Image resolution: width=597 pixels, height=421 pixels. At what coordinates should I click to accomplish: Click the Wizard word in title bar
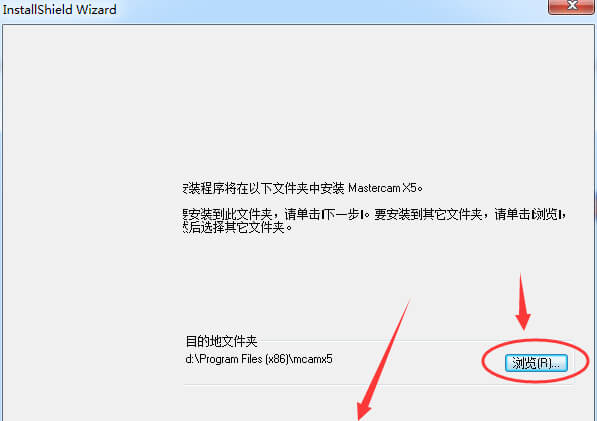pos(96,10)
